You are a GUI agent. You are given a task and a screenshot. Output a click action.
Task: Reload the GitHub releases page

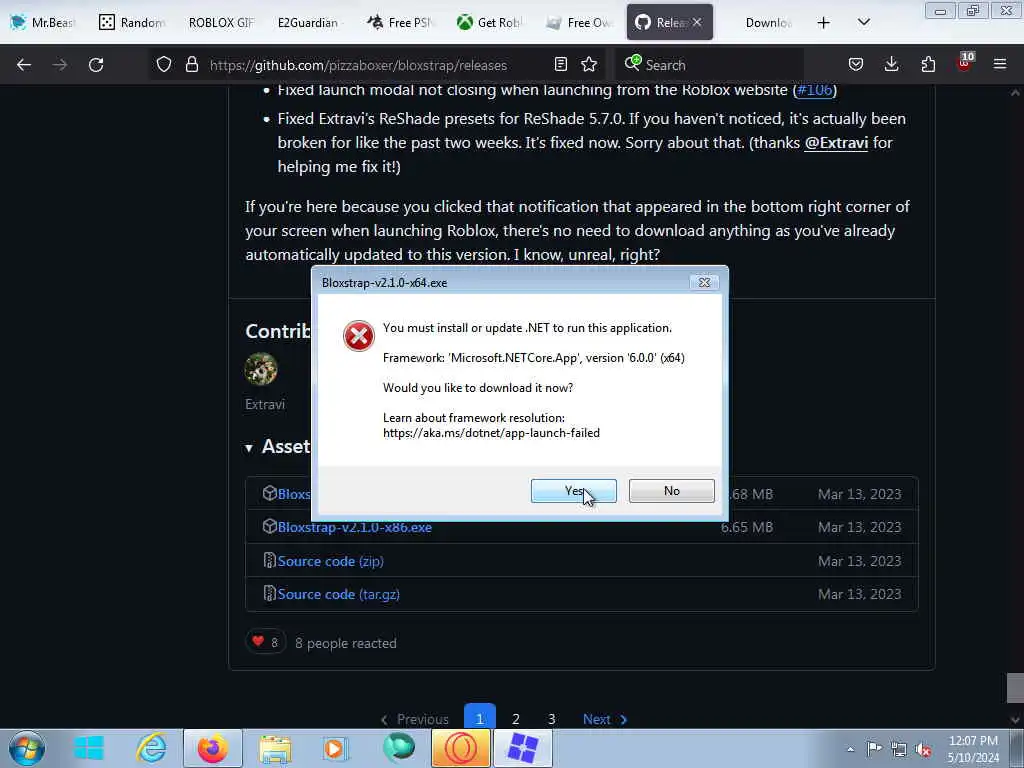point(96,65)
